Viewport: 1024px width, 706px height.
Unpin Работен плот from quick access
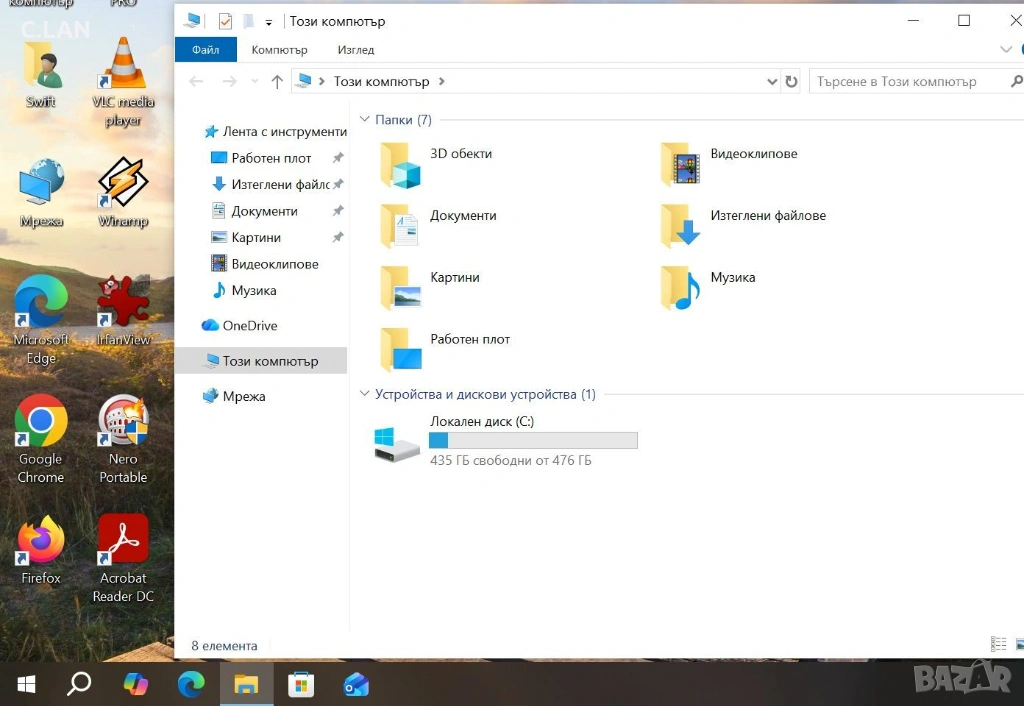pos(338,158)
